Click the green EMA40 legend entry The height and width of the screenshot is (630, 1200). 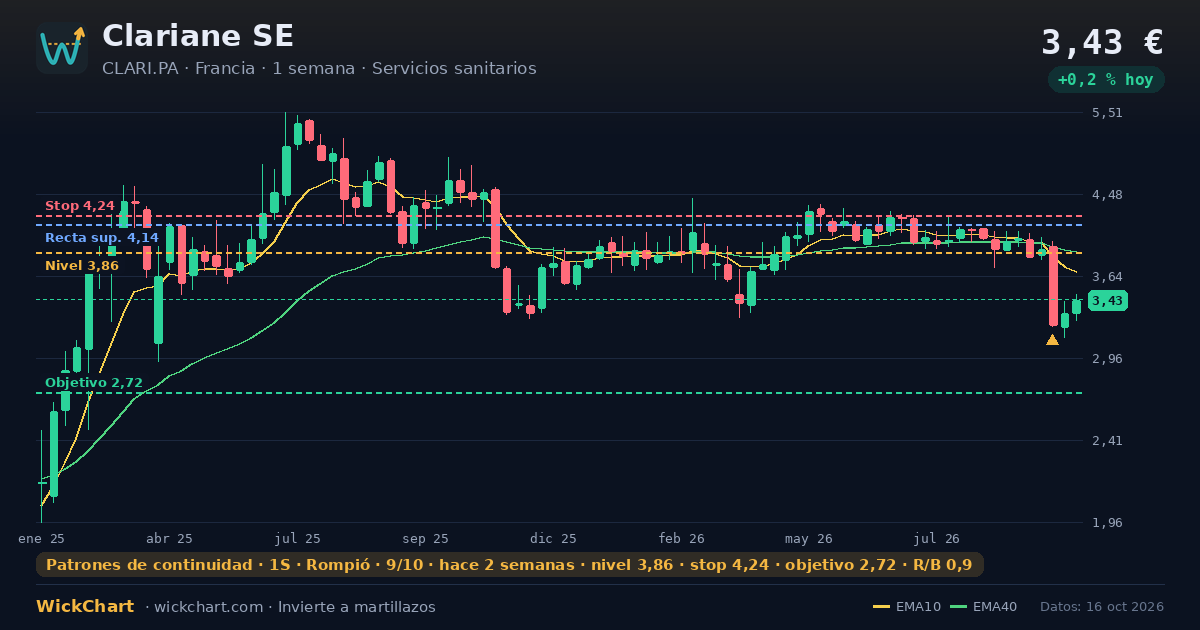983,607
